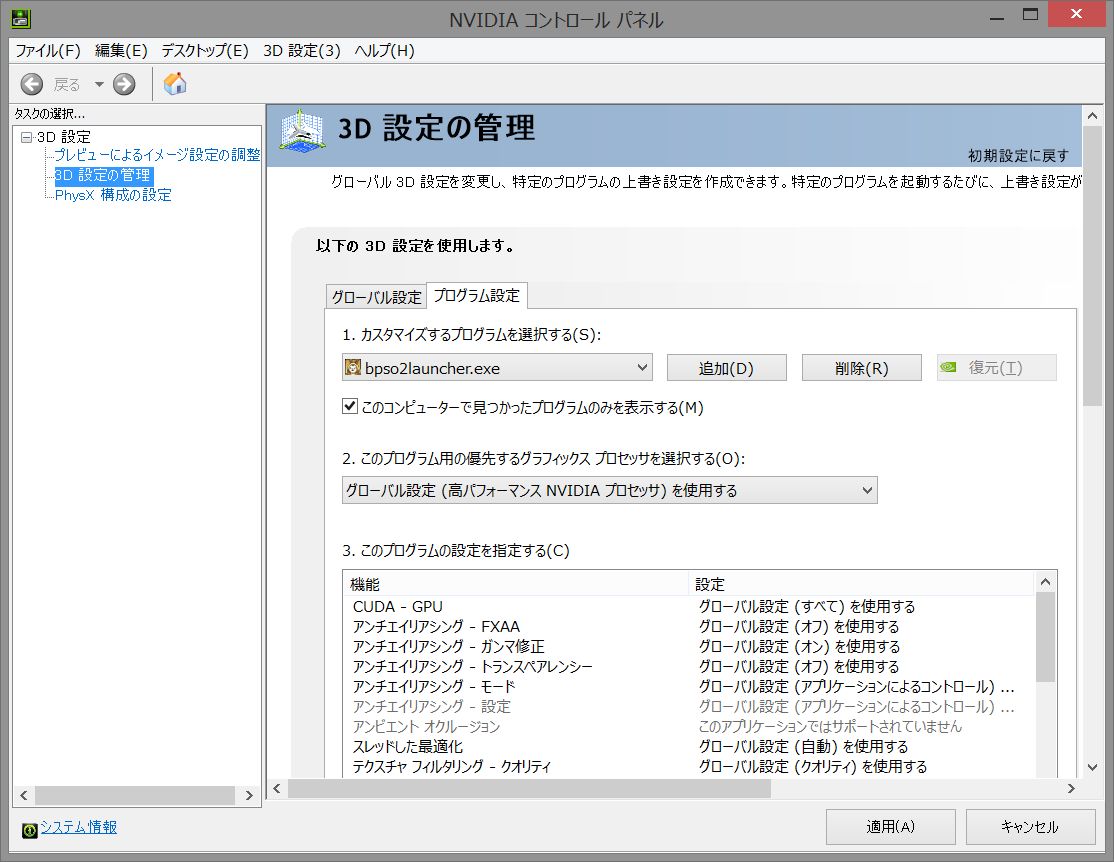Click main panel horizontal scrollbar thumb
1114x862 pixels.
click(529, 788)
